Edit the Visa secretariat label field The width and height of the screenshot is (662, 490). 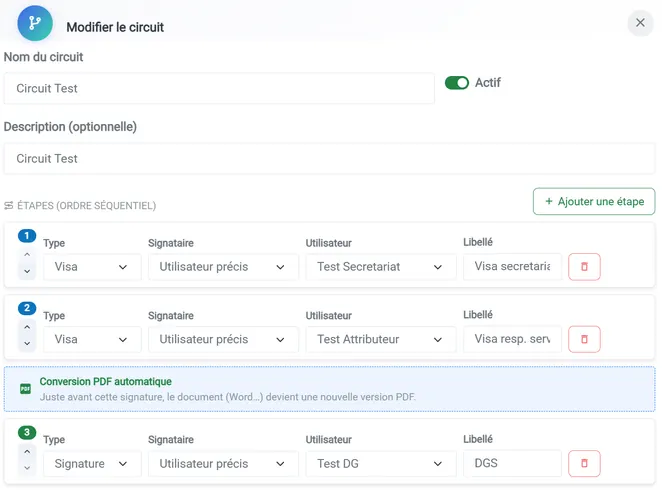tap(513, 266)
